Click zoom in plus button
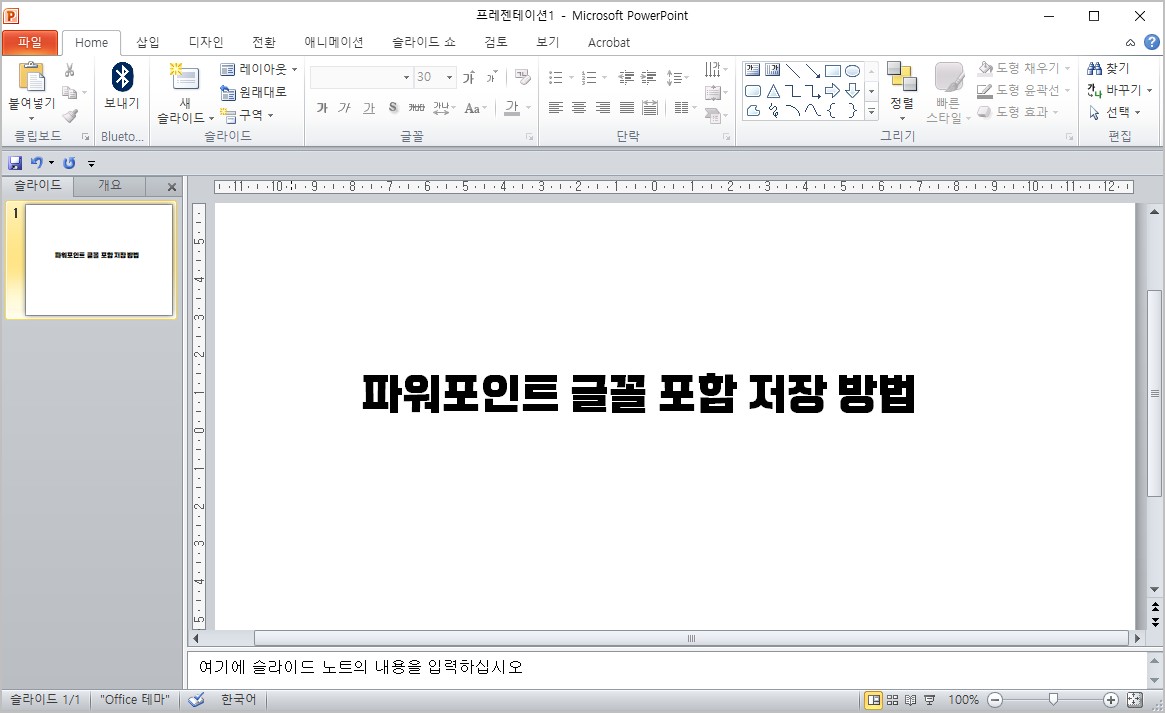The image size is (1165, 713). click(x=1111, y=700)
